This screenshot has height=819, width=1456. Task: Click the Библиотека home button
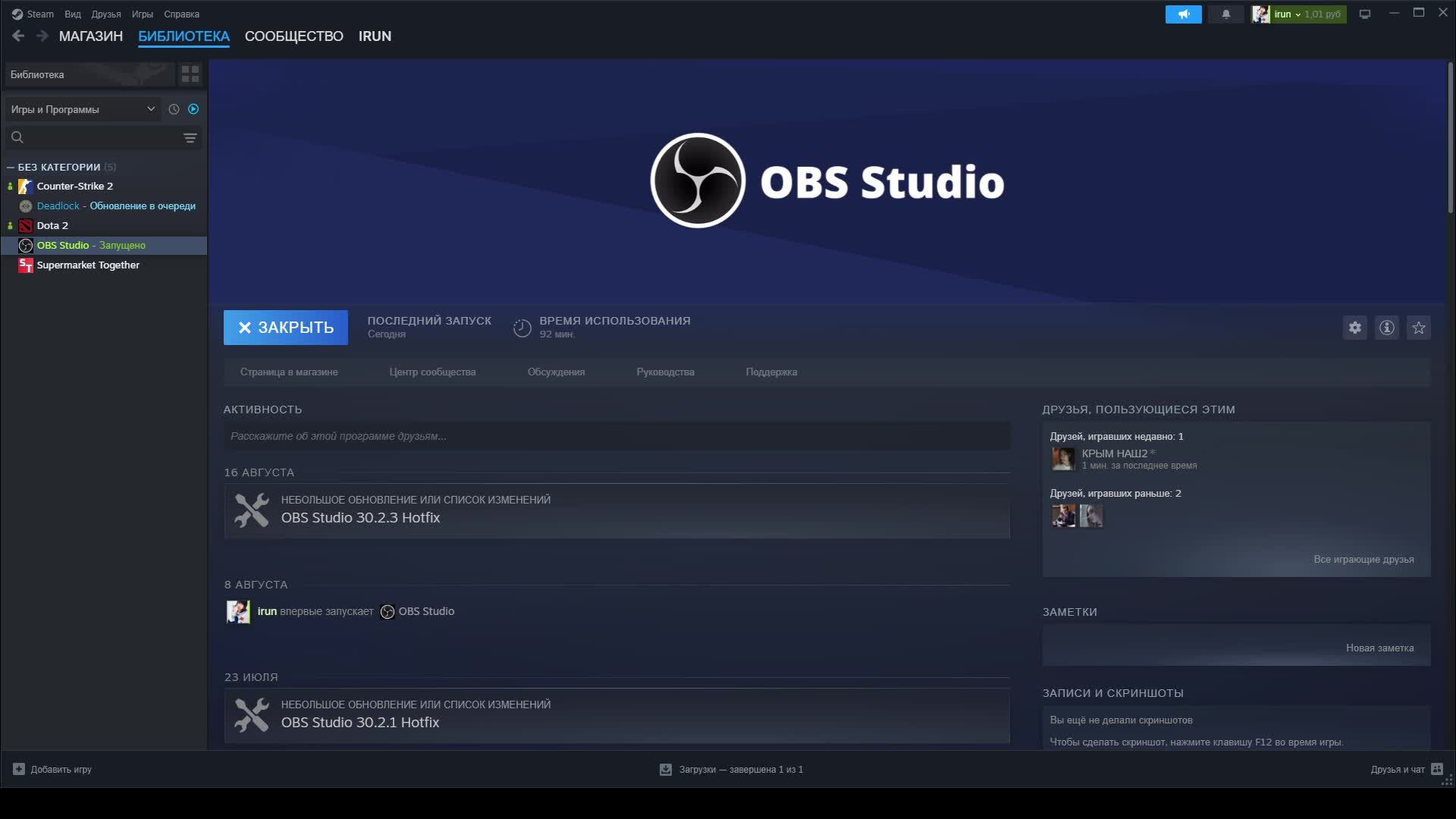pos(89,74)
